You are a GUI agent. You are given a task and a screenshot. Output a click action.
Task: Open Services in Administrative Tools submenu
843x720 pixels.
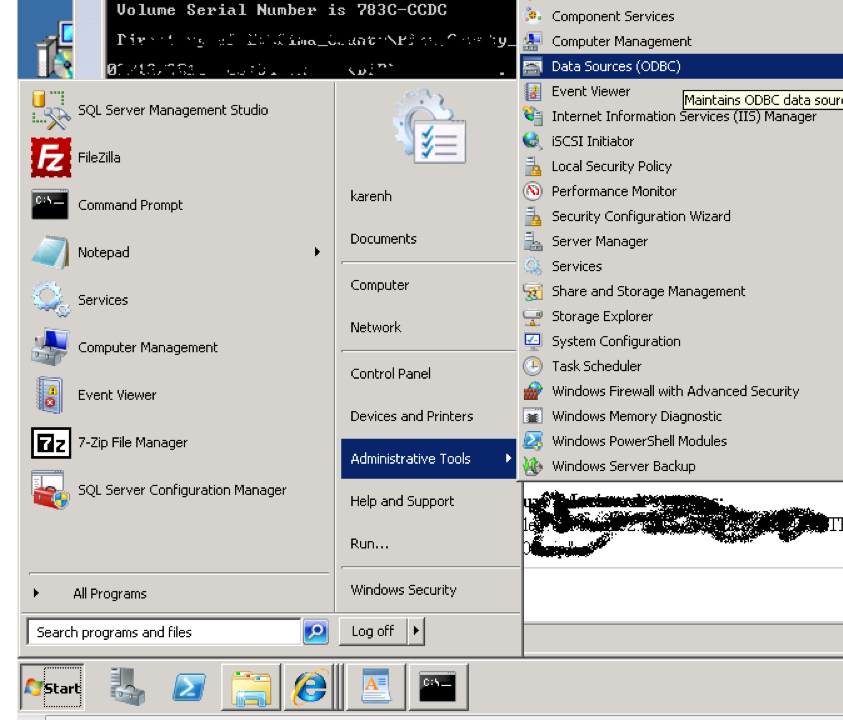click(x=576, y=266)
